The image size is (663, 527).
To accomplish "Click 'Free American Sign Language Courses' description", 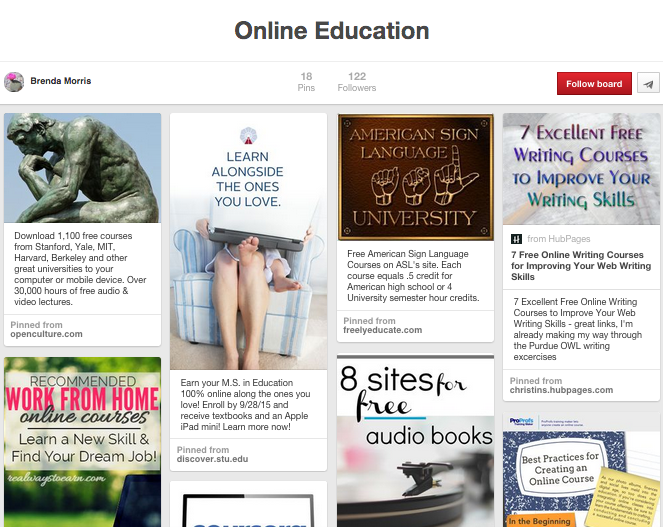I will tap(413, 276).
